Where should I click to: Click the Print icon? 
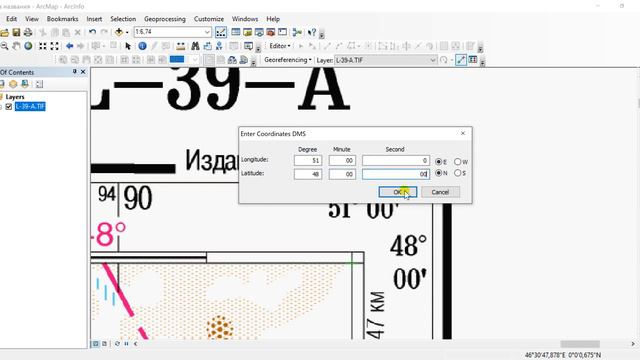click(x=28, y=32)
